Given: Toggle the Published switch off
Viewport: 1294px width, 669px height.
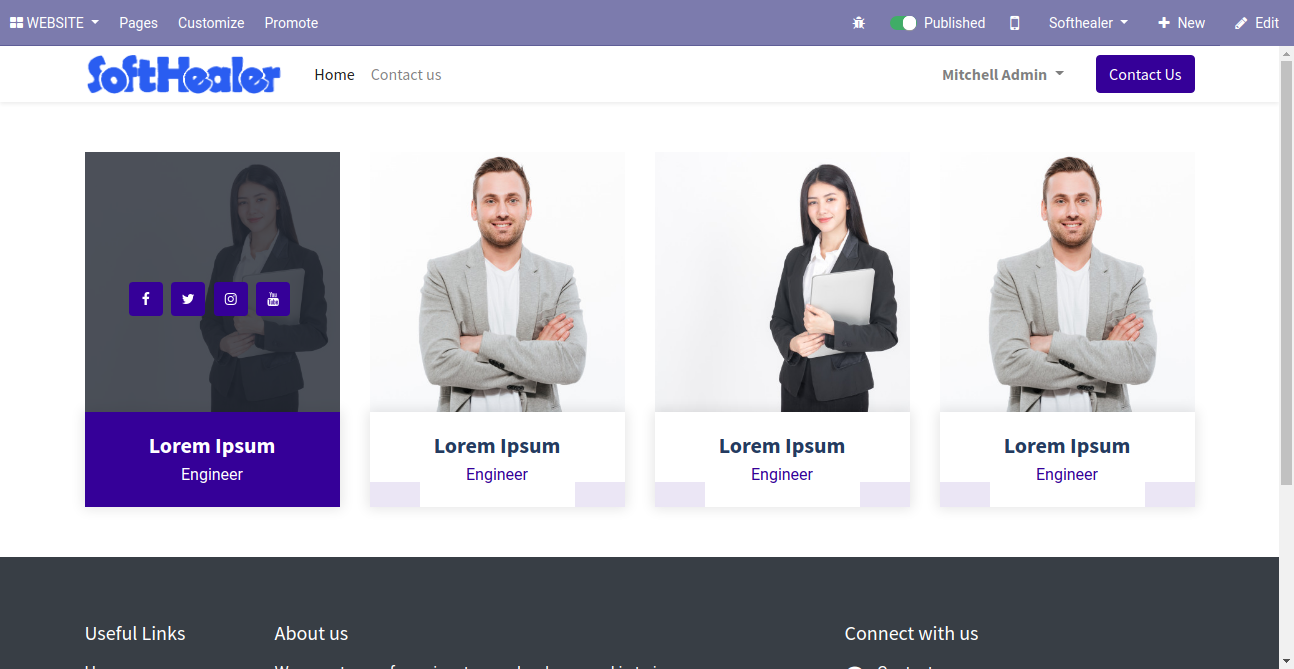Looking at the screenshot, I should click(903, 23).
